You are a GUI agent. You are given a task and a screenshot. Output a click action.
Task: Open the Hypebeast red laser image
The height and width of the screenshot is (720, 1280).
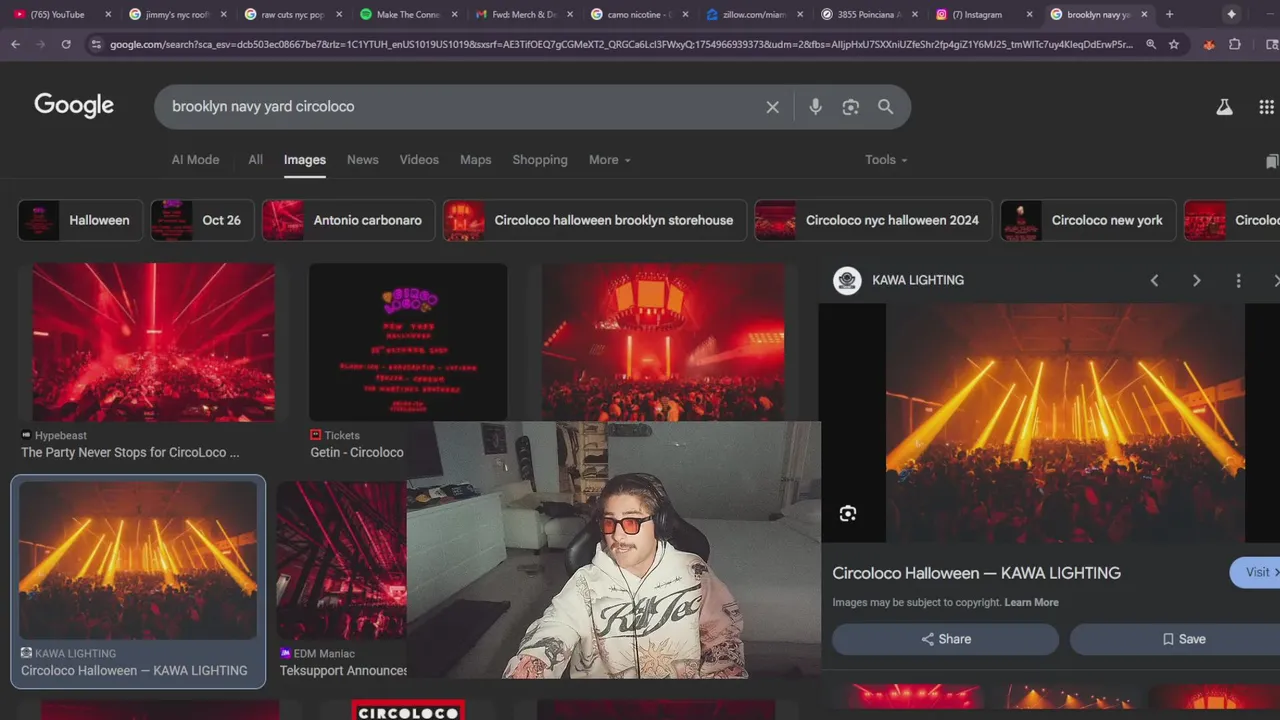[x=154, y=342]
